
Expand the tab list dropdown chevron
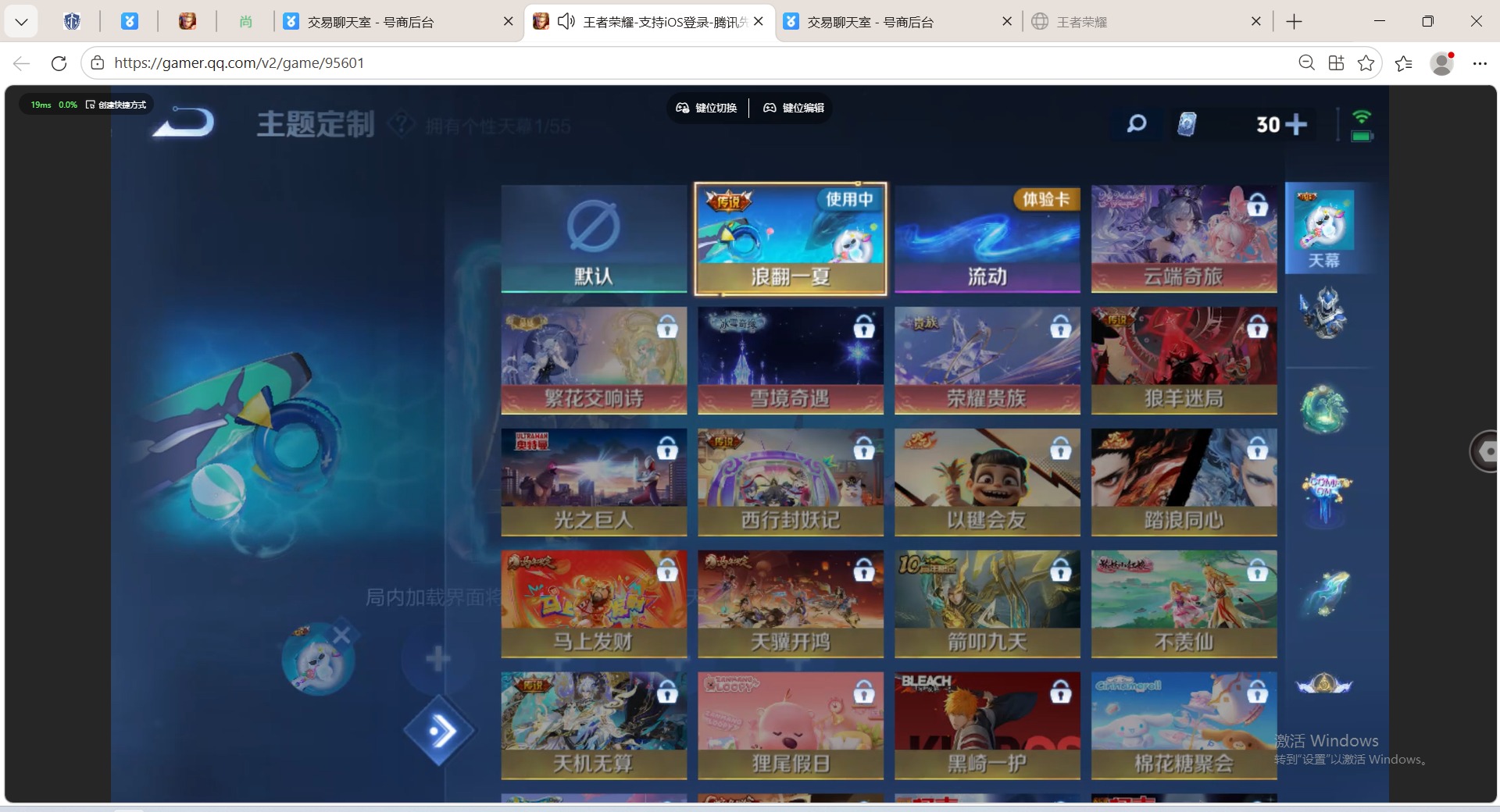tap(22, 22)
